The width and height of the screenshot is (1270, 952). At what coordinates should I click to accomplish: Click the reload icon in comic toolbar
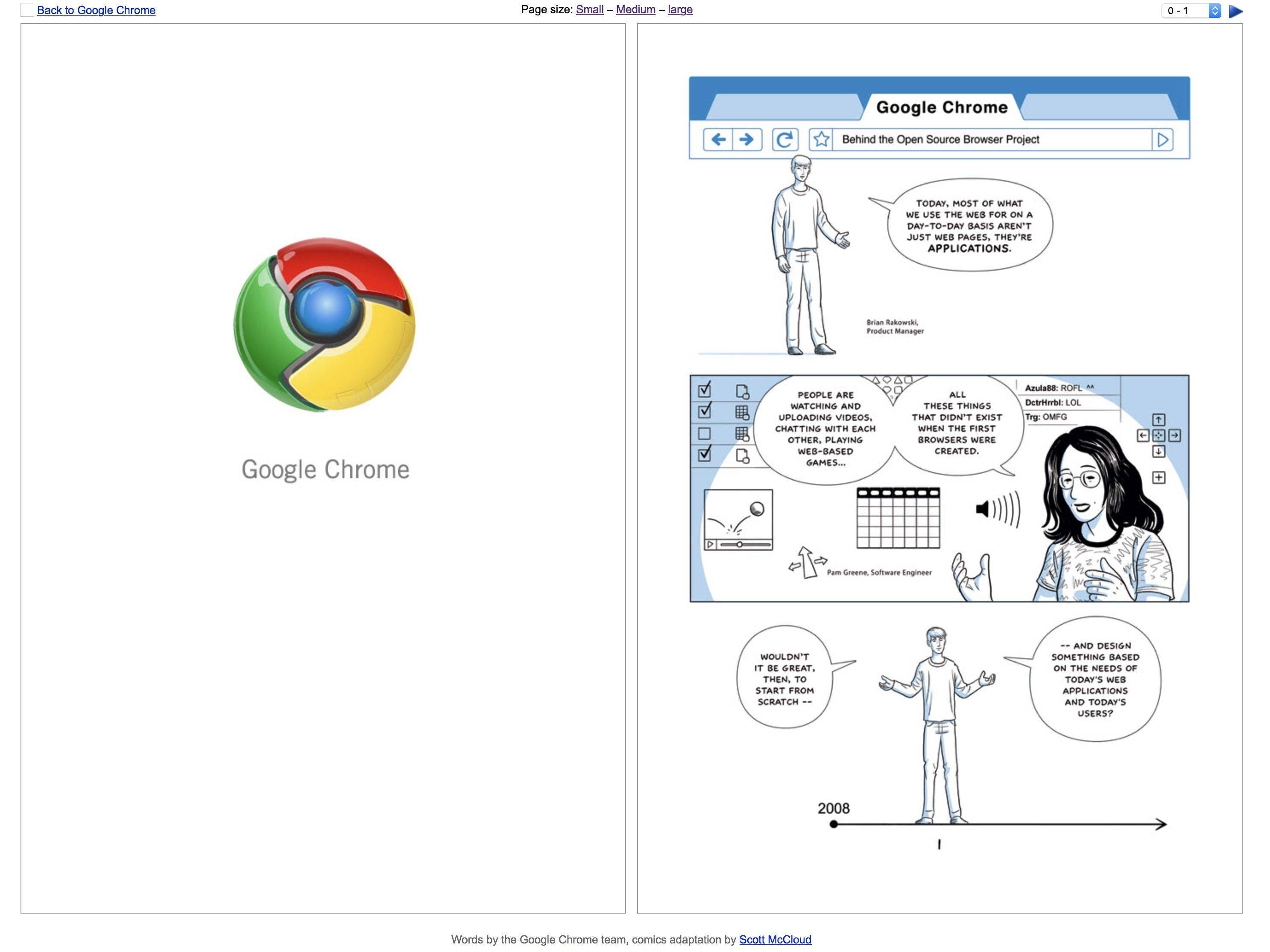point(785,140)
